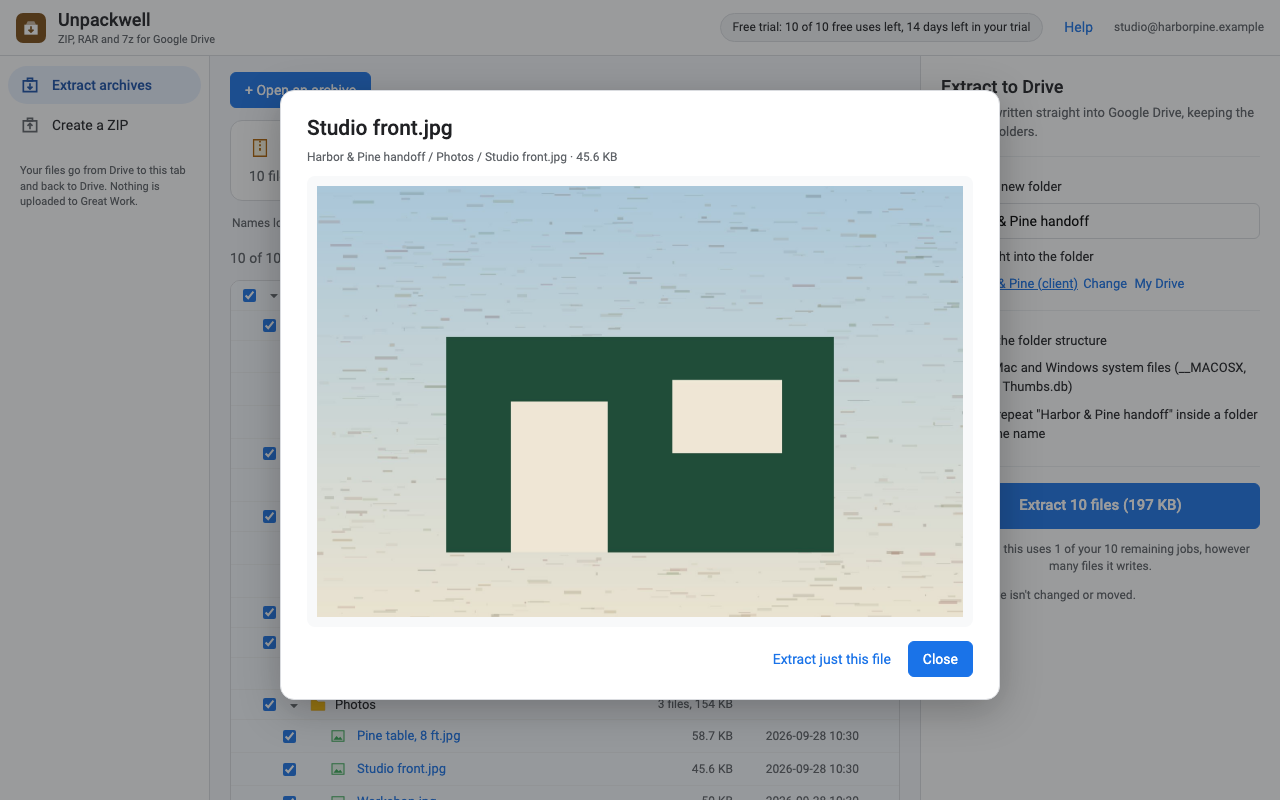Image resolution: width=1280 pixels, height=800 pixels.
Task: Click Change next to the destination folder
Action: [1105, 284]
